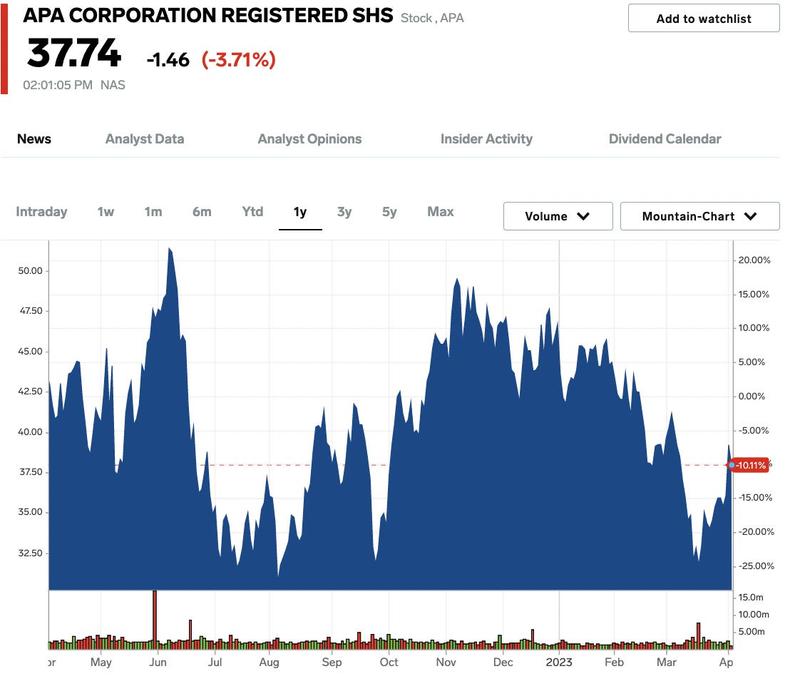Click the tallest red volume bar near Jun

pyautogui.click(x=155, y=619)
